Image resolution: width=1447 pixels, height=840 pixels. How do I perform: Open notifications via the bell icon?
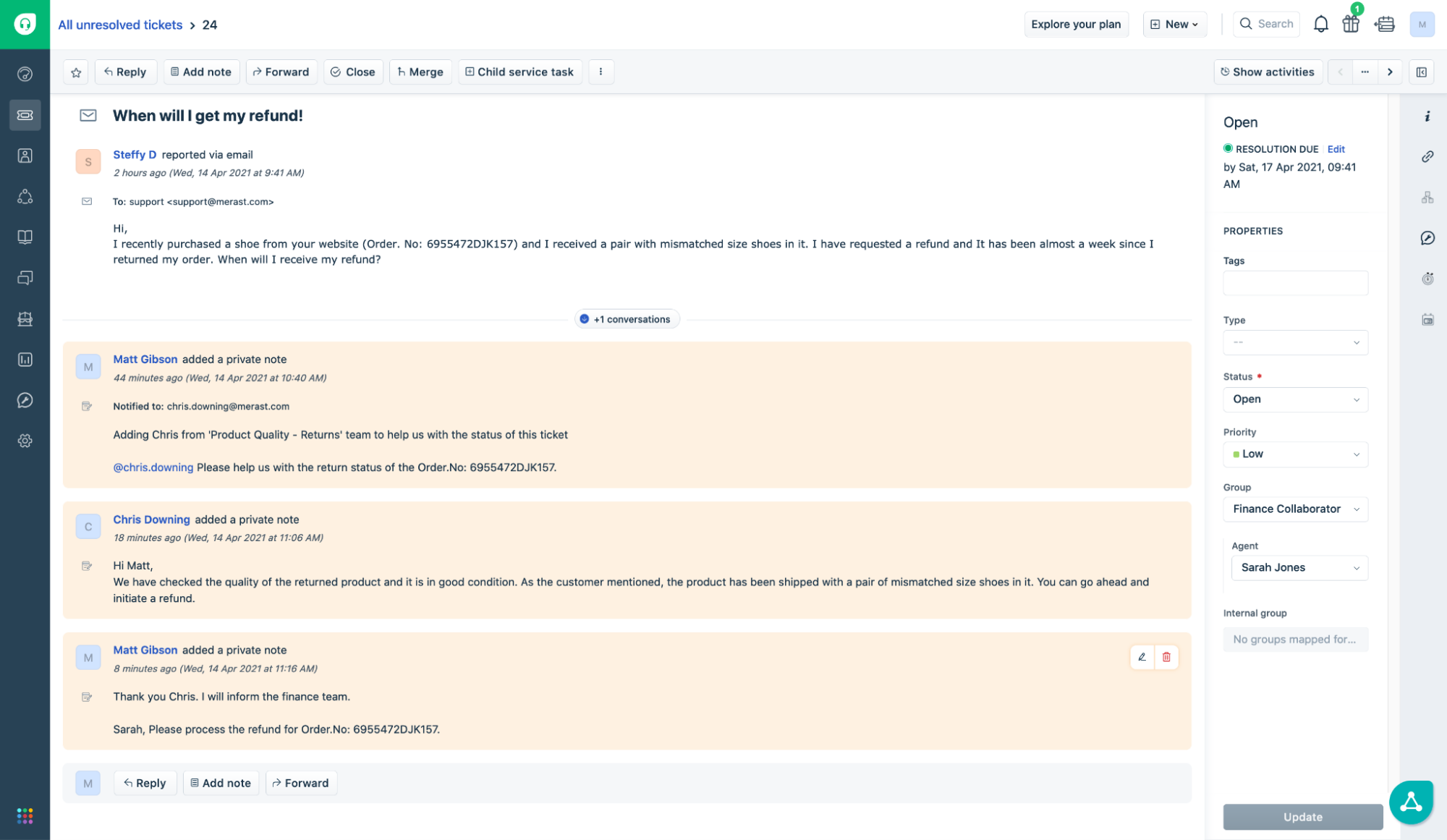[x=1320, y=23]
